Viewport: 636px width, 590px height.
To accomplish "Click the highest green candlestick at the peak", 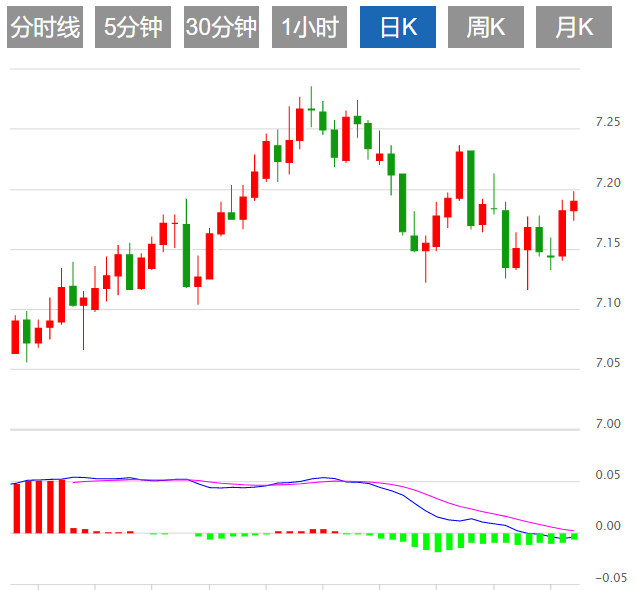I will [x=311, y=109].
